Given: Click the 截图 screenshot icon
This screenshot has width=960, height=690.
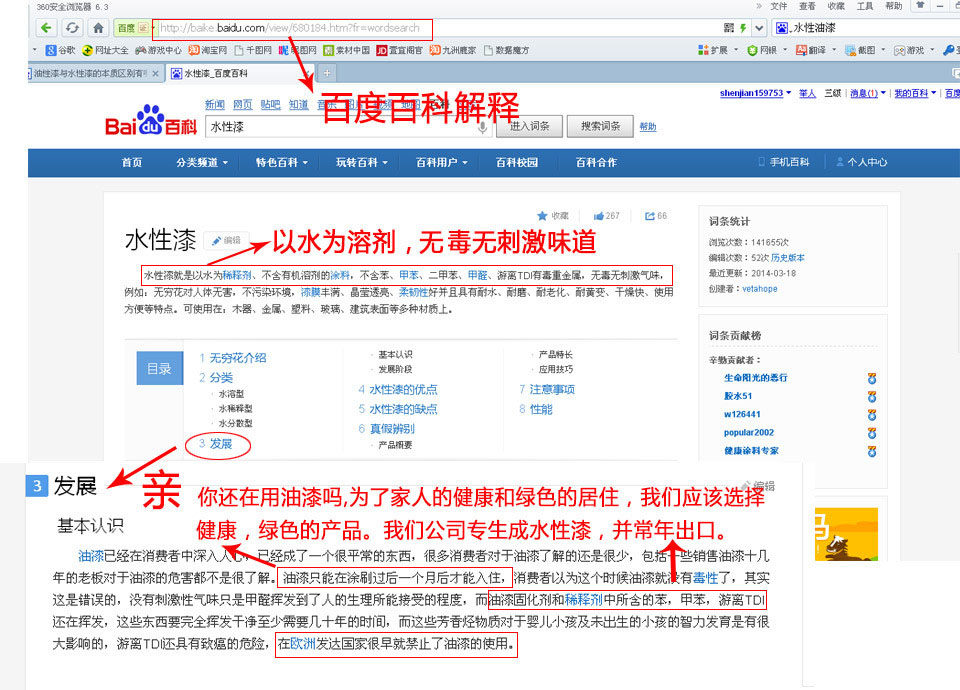Looking at the screenshot, I should coord(850,50).
